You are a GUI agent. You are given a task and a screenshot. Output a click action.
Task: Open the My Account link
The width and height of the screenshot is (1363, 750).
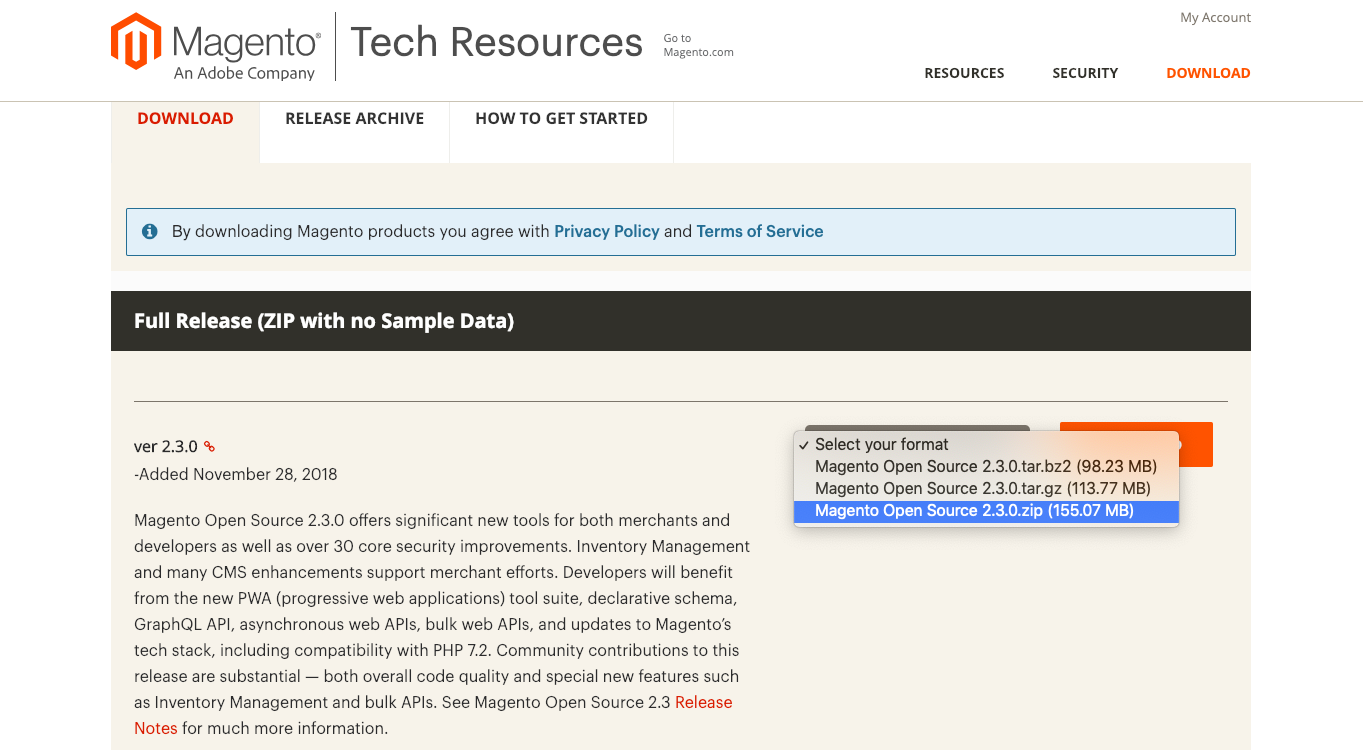click(x=1215, y=18)
